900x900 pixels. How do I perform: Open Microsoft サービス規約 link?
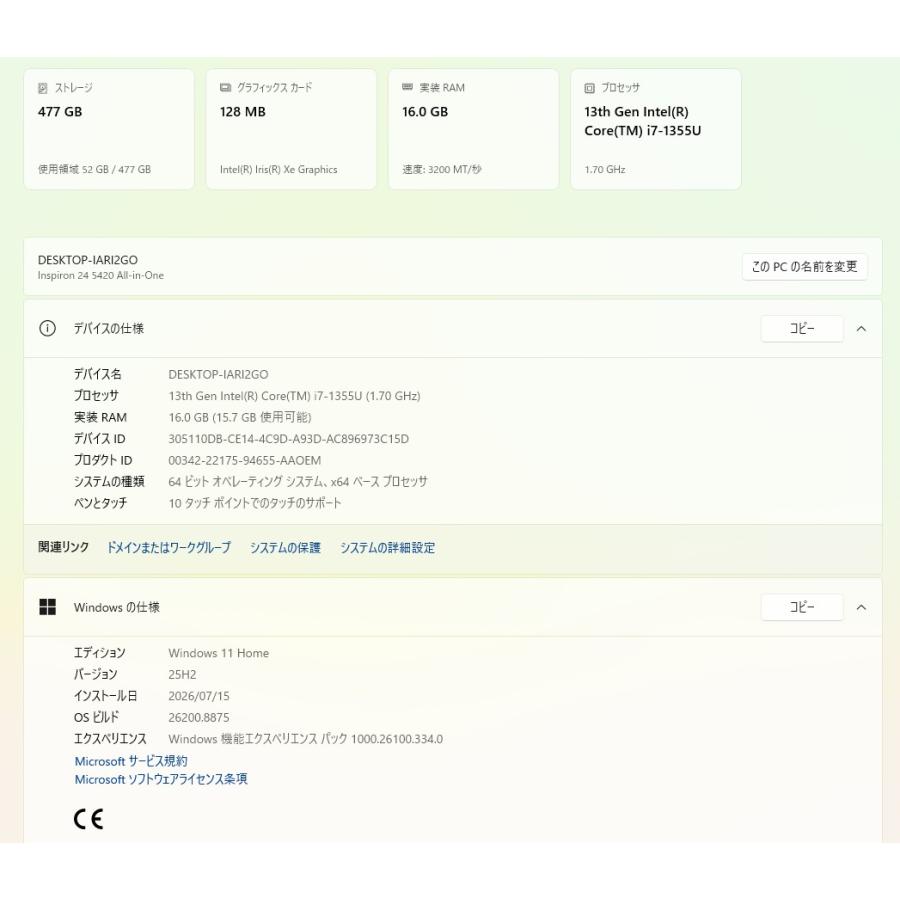(x=131, y=761)
